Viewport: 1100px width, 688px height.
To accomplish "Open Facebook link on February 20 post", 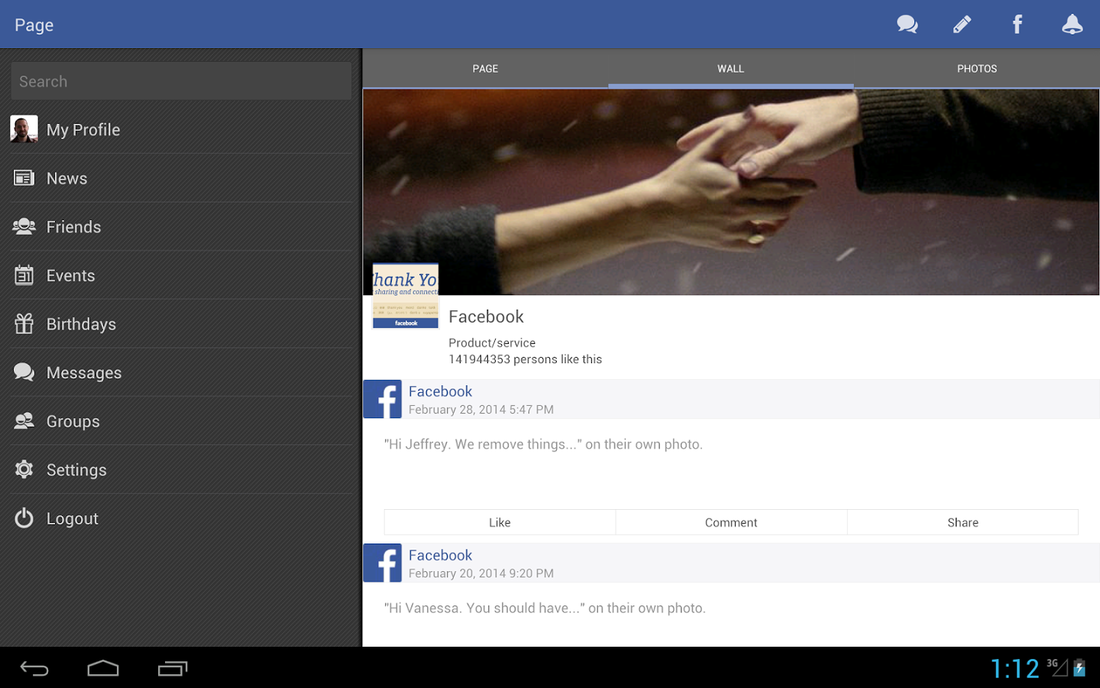I will [x=441, y=555].
